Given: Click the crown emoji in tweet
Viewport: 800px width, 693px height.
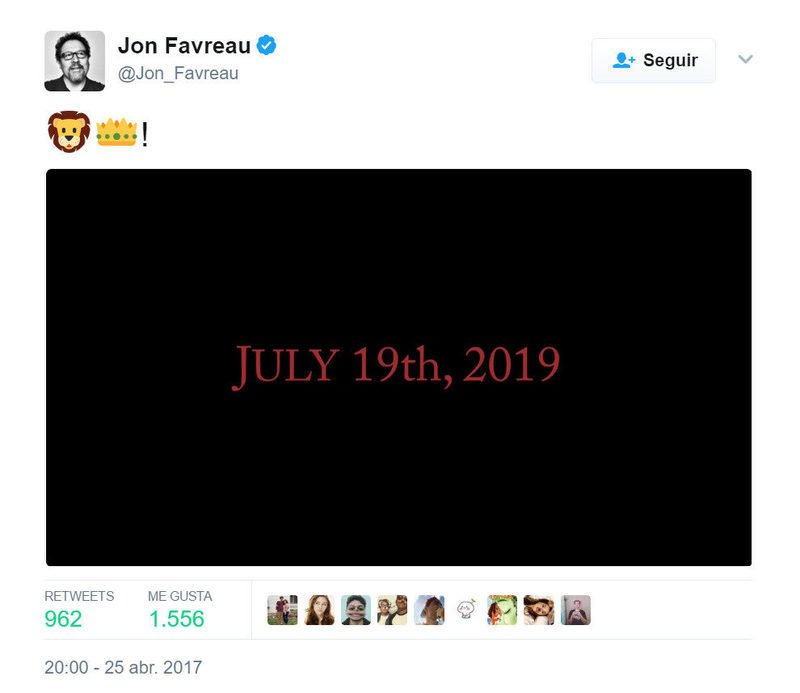Looking at the screenshot, I should point(117,132).
